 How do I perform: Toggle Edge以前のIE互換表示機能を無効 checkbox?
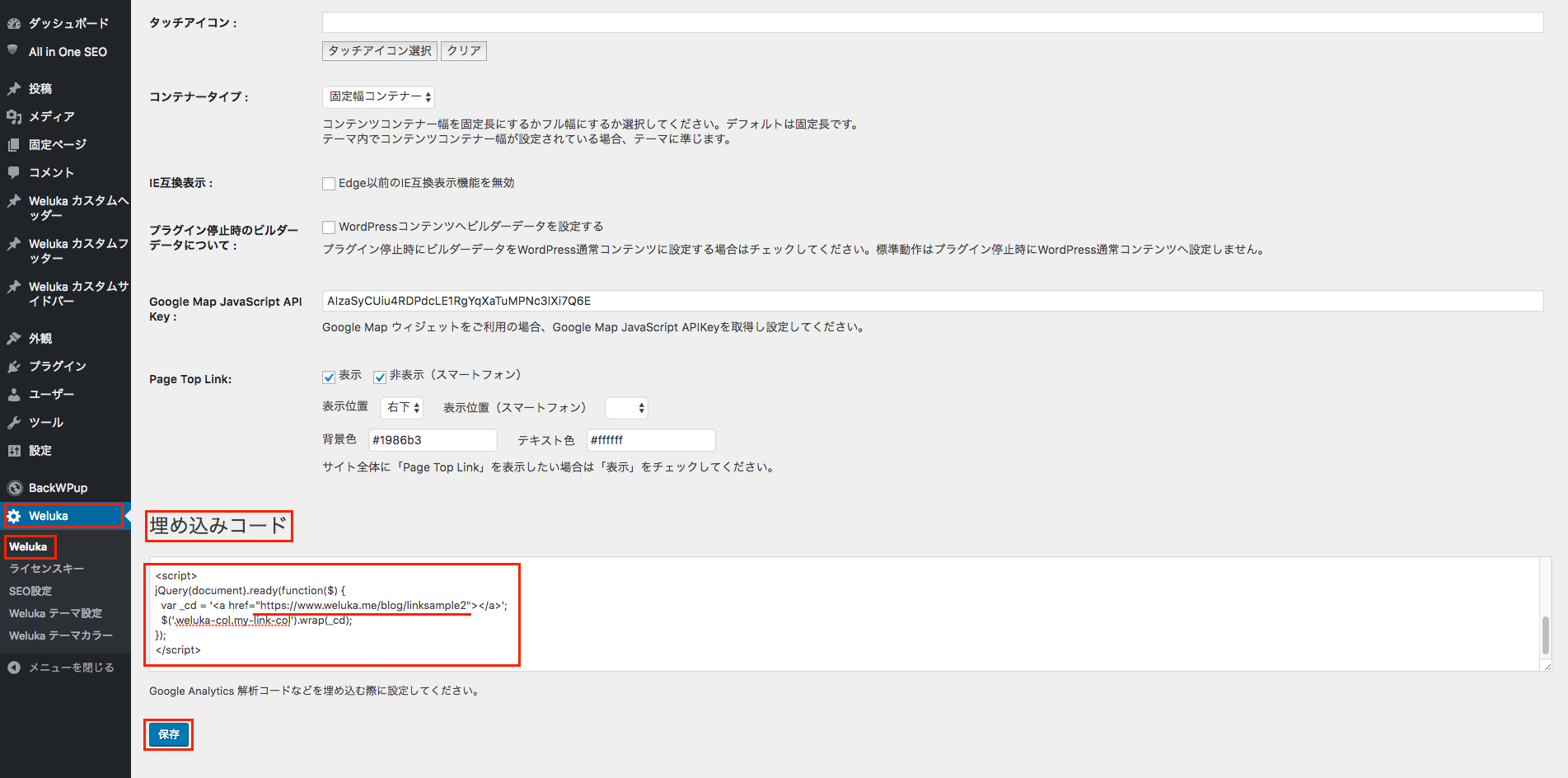[x=329, y=183]
